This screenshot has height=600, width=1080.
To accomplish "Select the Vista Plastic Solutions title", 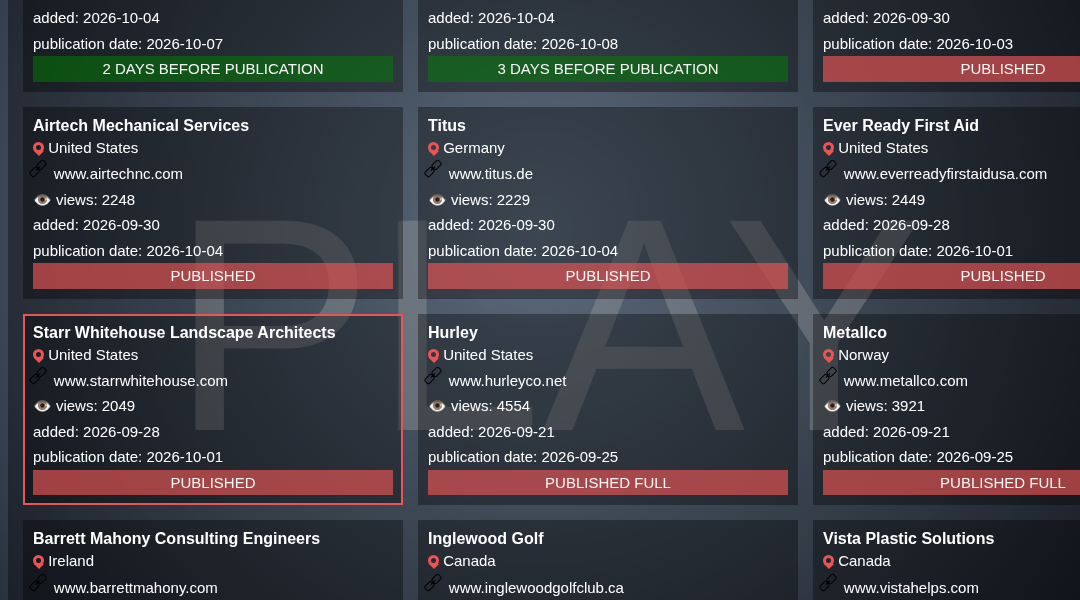I will [908, 539].
